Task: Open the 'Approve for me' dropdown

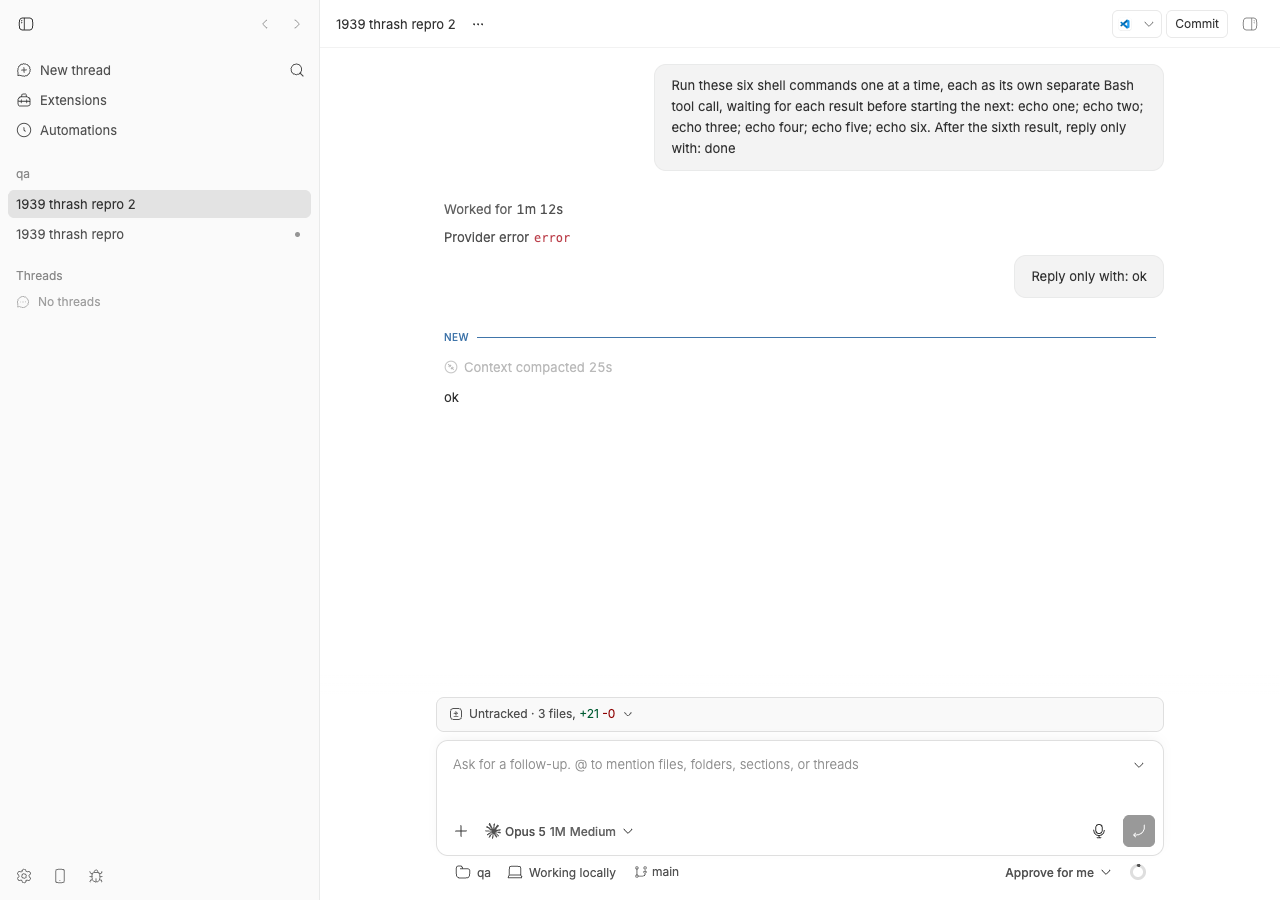Action: 1058,872
